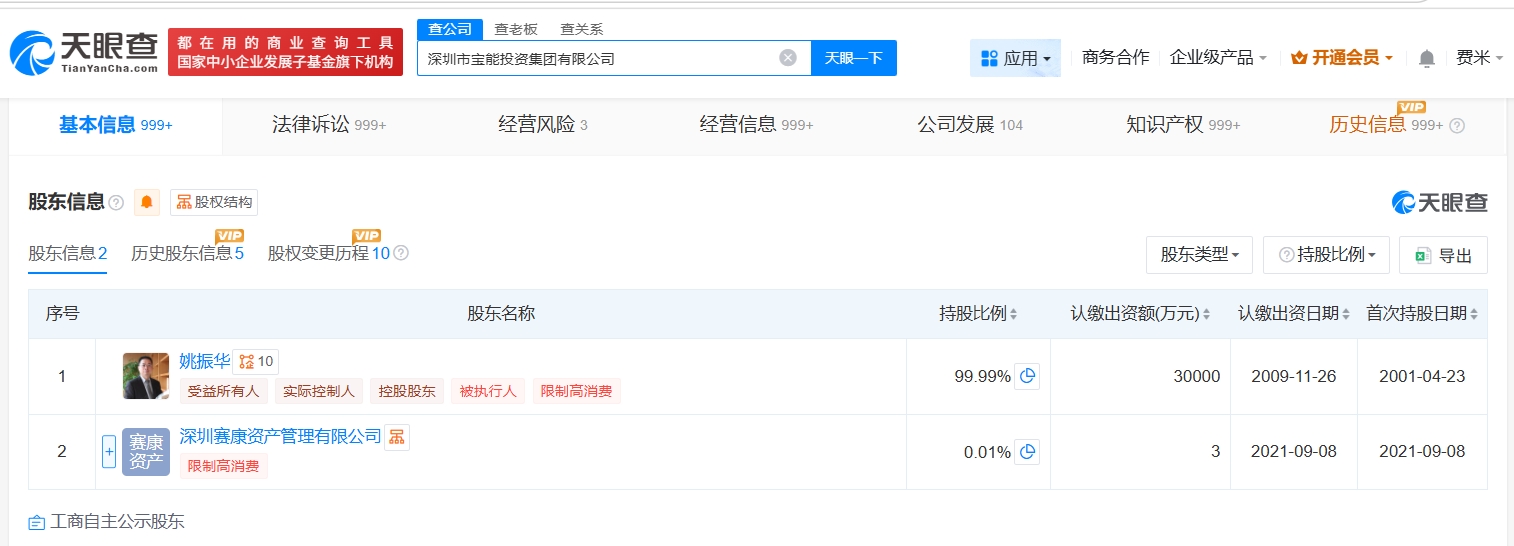
Task: Sort by the 认缴出资额(万元) column header
Action: tap(1140, 314)
